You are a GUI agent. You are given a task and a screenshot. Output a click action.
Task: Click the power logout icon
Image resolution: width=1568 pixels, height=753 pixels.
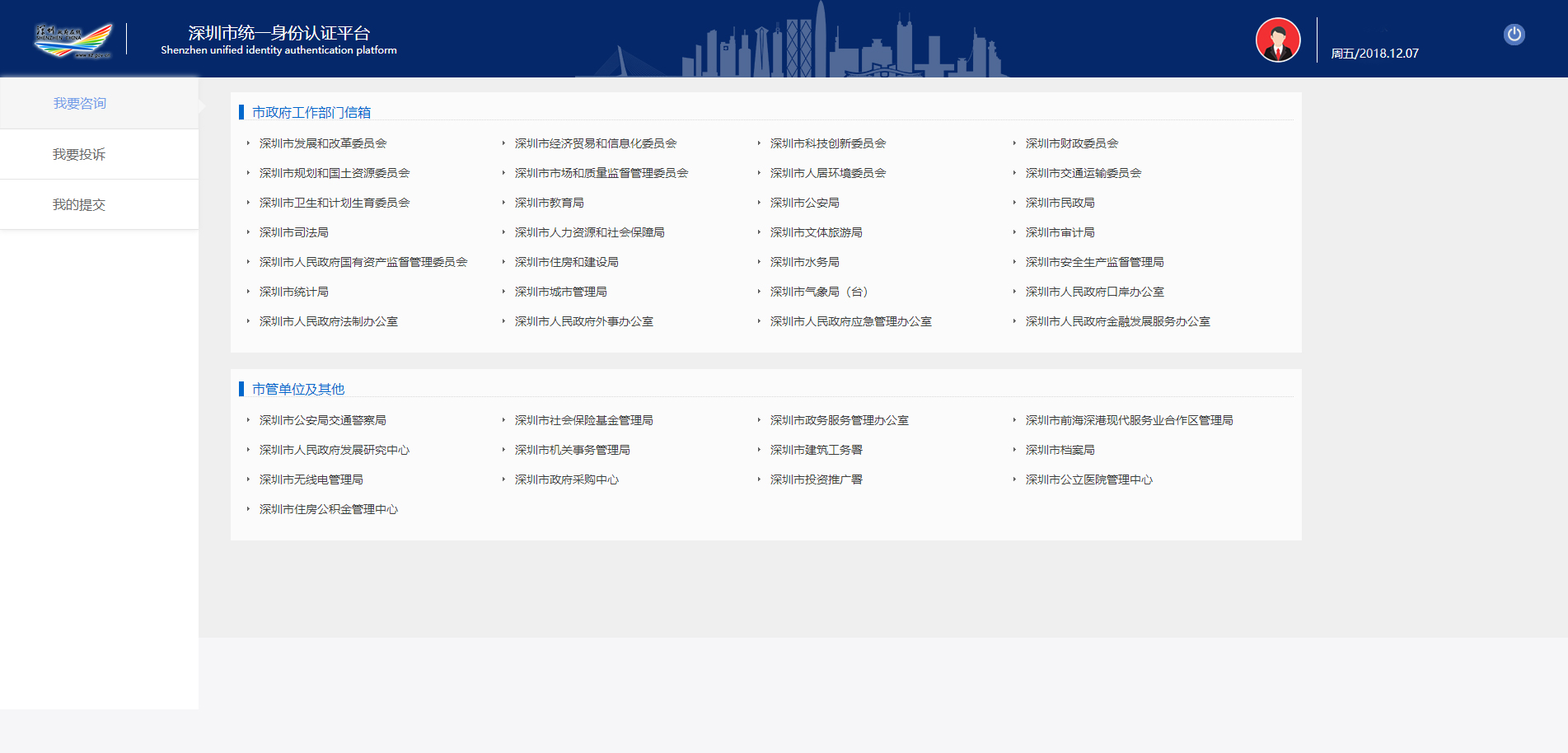1514,35
